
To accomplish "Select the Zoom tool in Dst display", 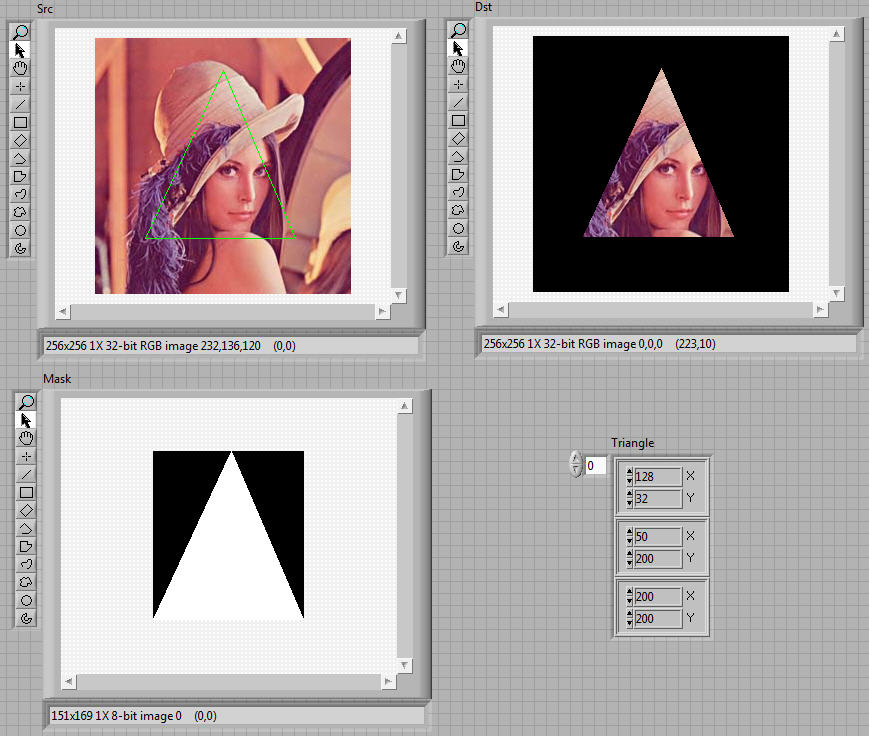I will pos(458,30).
